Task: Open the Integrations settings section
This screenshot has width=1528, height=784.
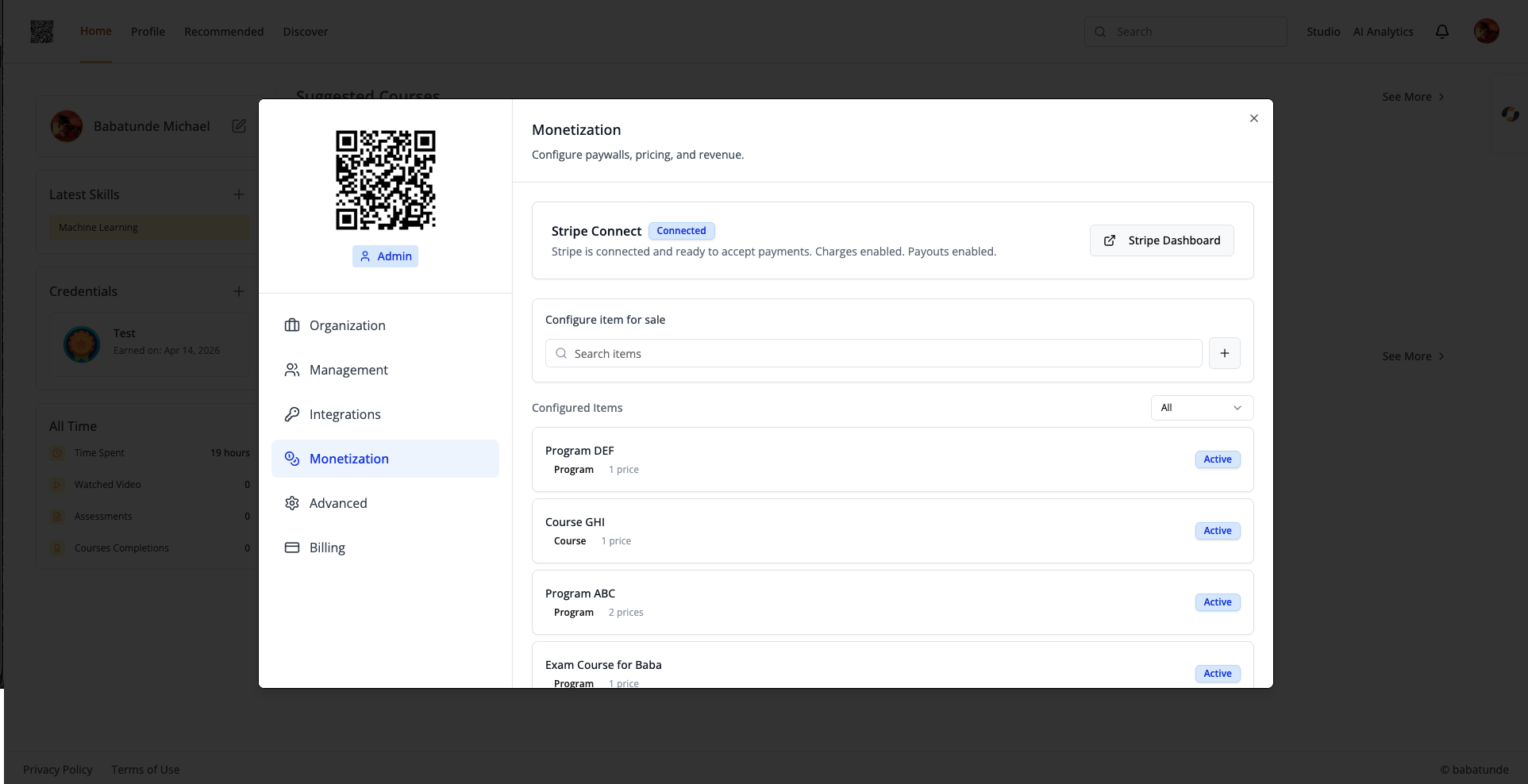Action: coord(385,414)
